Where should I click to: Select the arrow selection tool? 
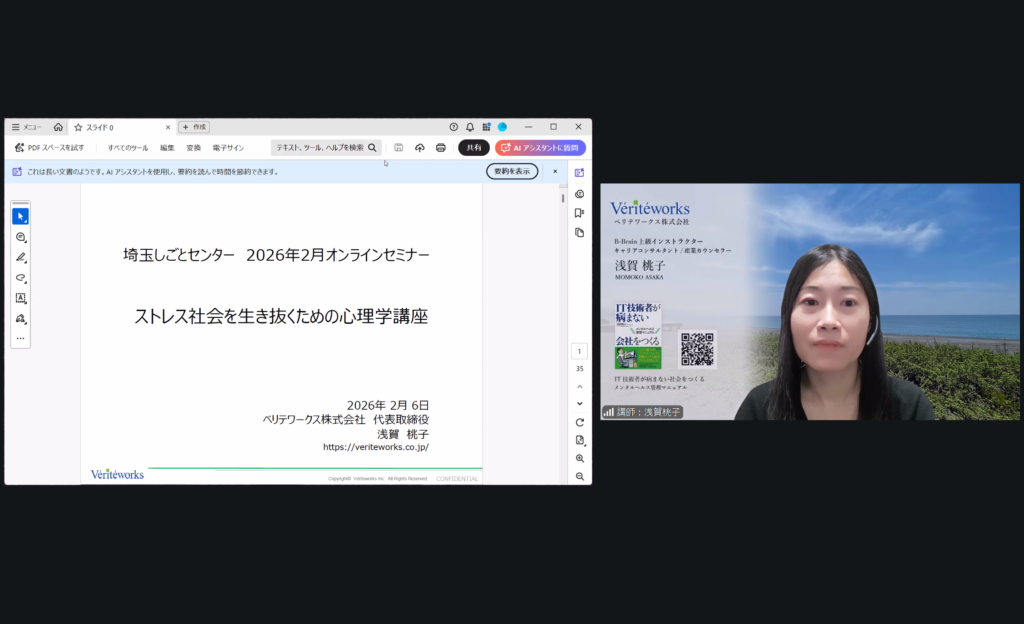point(20,216)
